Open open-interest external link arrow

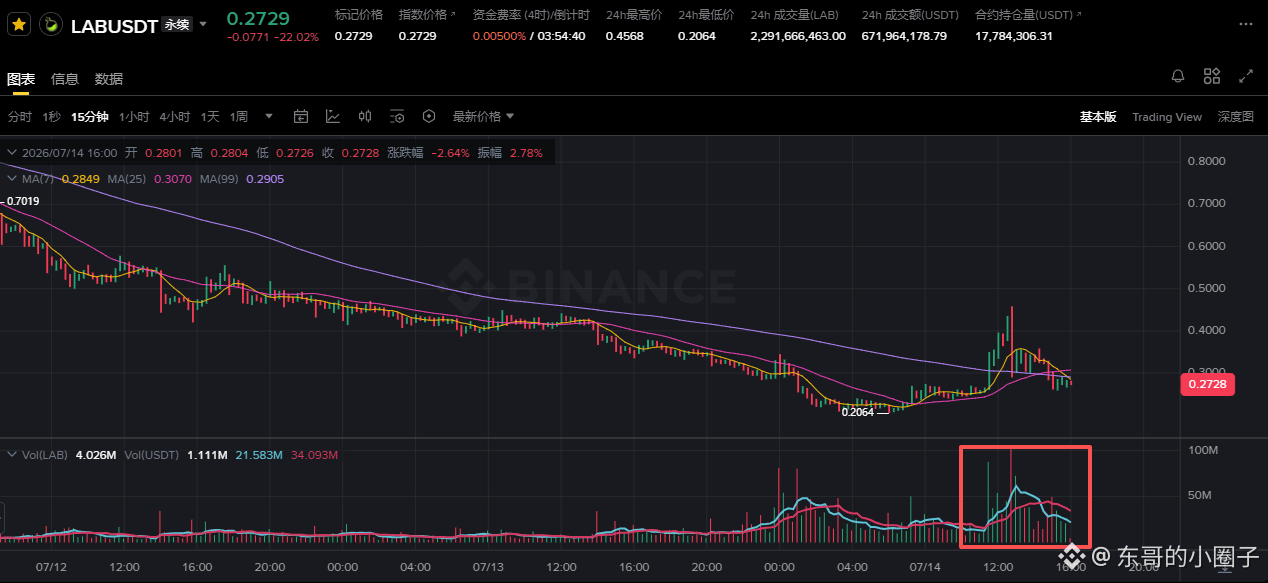point(1078,15)
